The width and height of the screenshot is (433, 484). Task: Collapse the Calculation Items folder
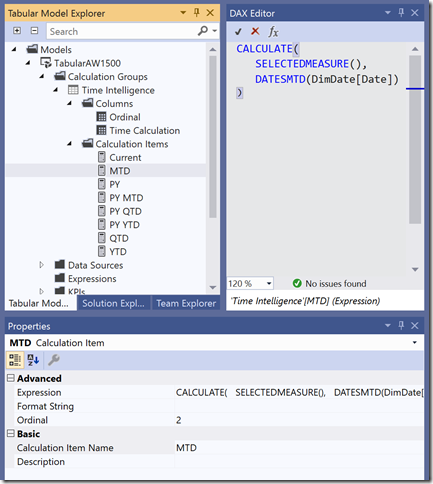click(x=69, y=144)
